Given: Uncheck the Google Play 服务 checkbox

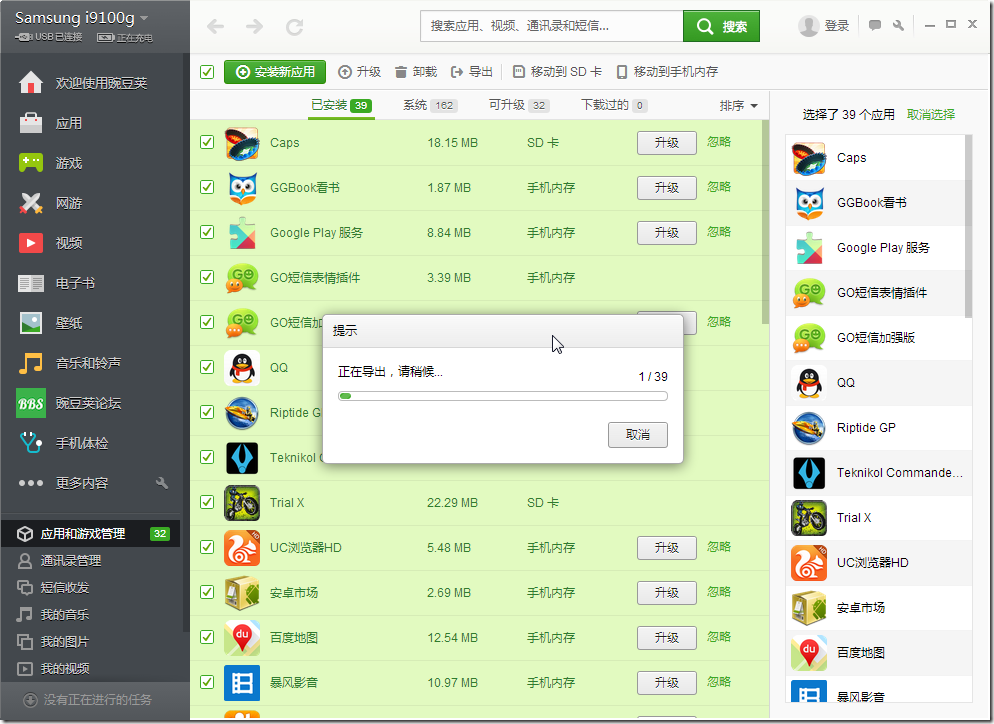Looking at the screenshot, I should (x=207, y=232).
